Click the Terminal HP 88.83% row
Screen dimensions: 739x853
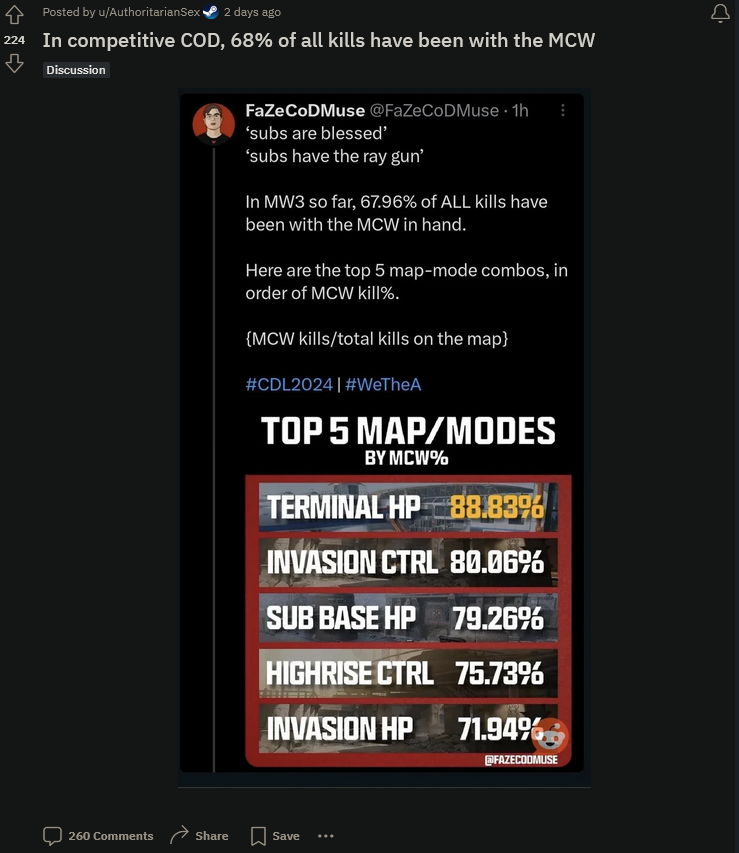408,507
